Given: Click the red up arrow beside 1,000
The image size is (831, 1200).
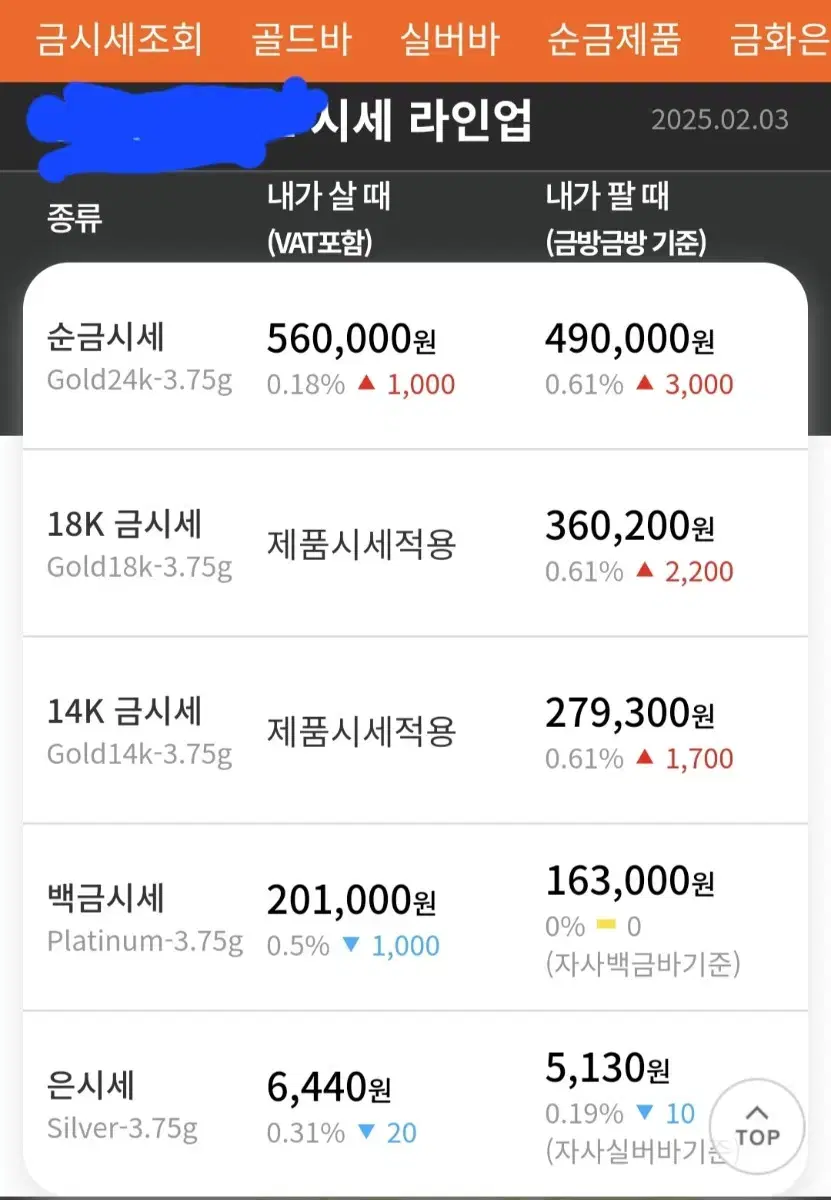Looking at the screenshot, I should pyautogui.click(x=368, y=384).
